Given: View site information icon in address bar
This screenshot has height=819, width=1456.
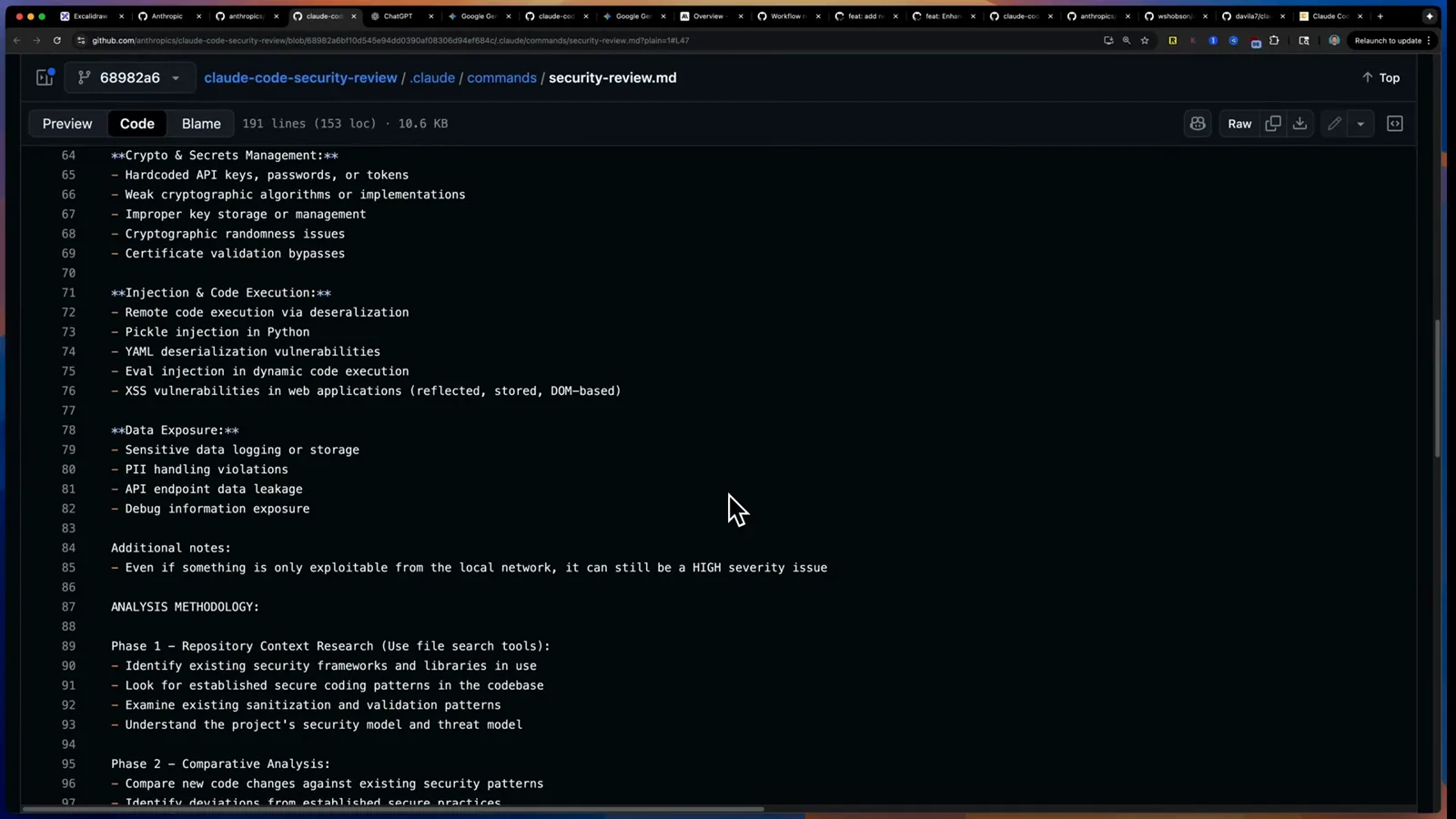Looking at the screenshot, I should pyautogui.click(x=81, y=40).
